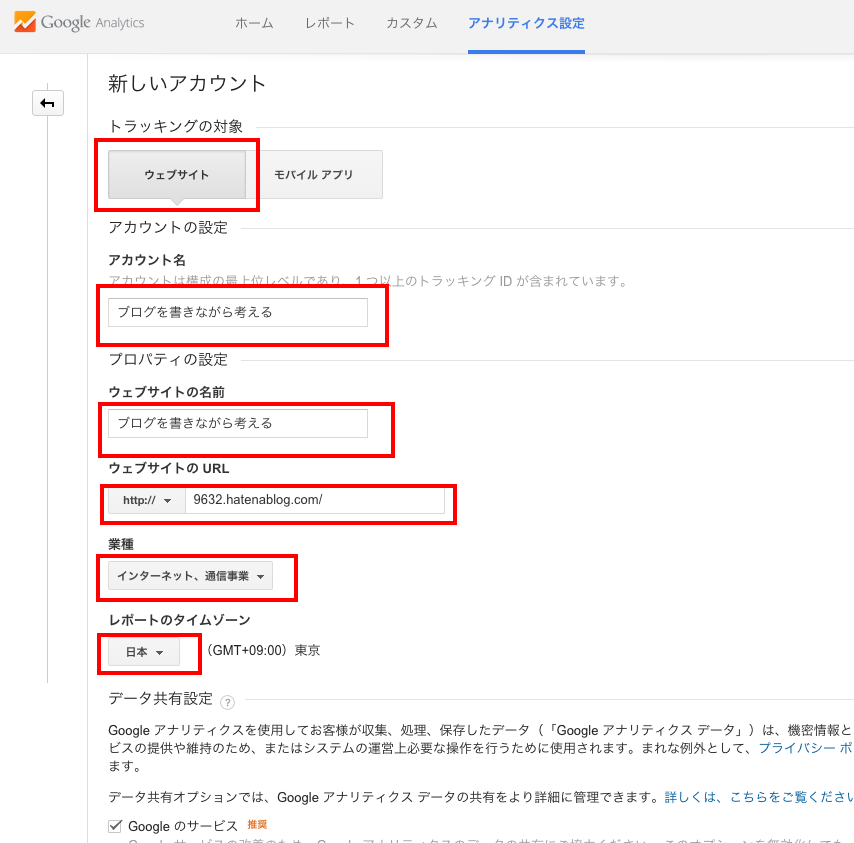Switch to the ホーム tab
This screenshot has height=843, width=854.
253,23
